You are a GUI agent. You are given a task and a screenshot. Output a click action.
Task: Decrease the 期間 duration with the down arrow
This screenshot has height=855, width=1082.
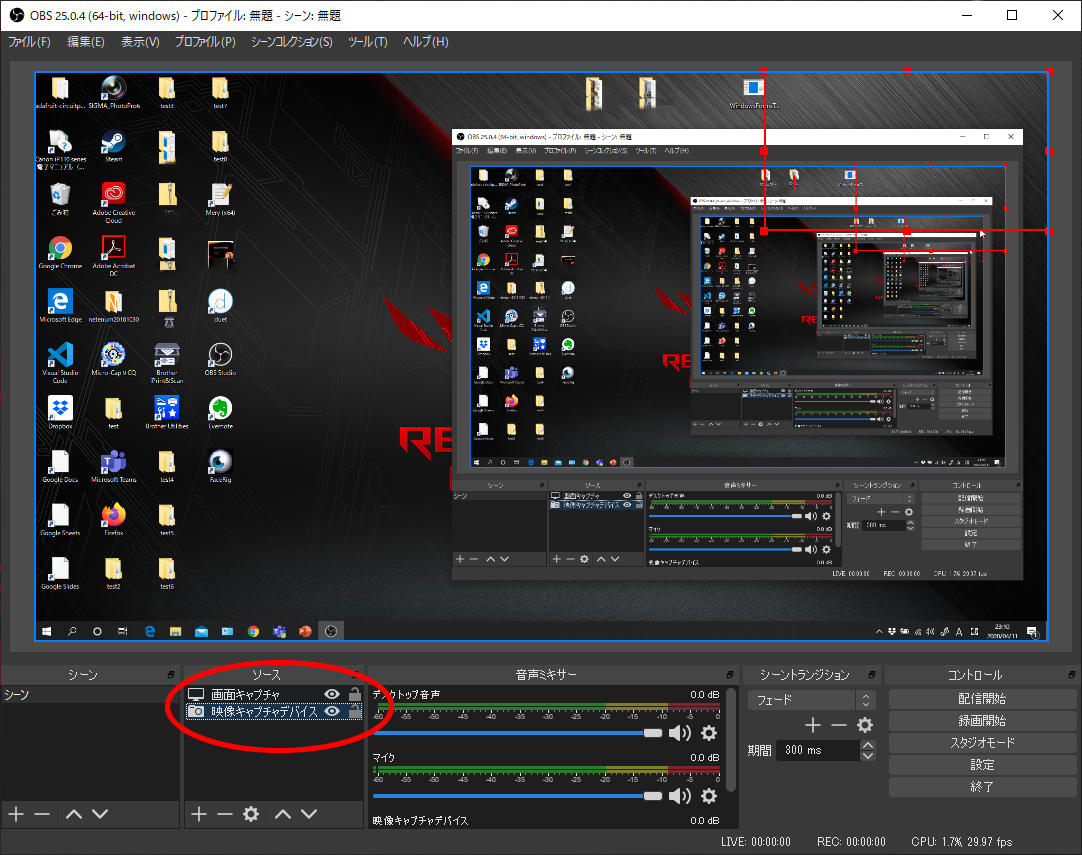coord(868,756)
